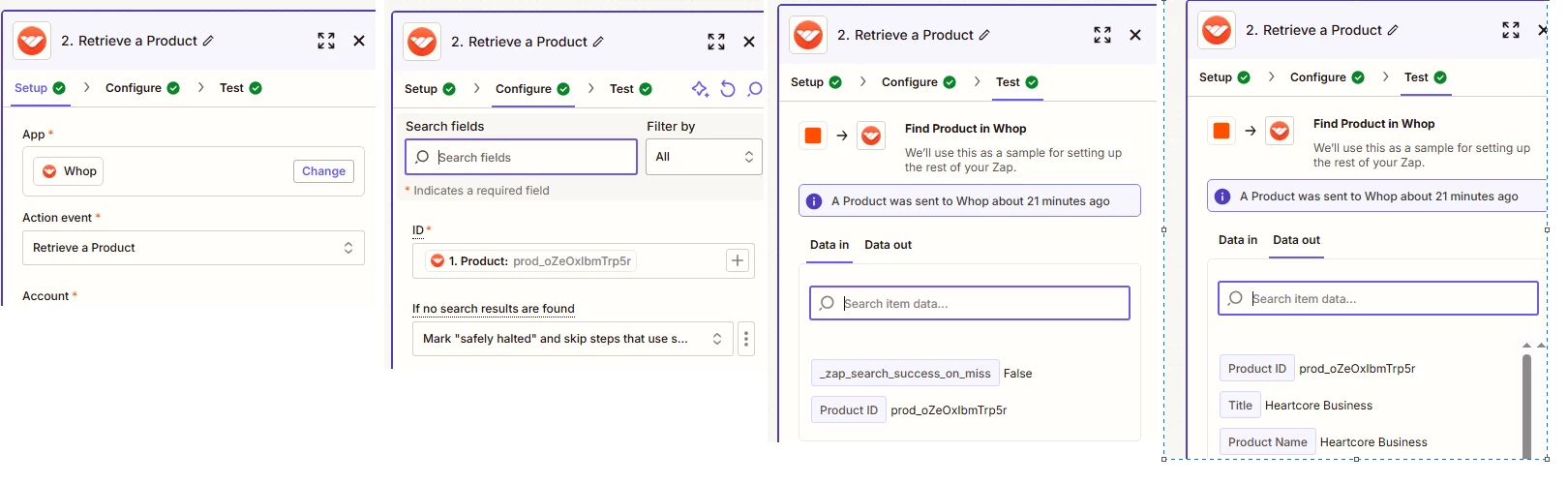Click Search fields input box
The image size is (1568, 484).
[521, 157]
